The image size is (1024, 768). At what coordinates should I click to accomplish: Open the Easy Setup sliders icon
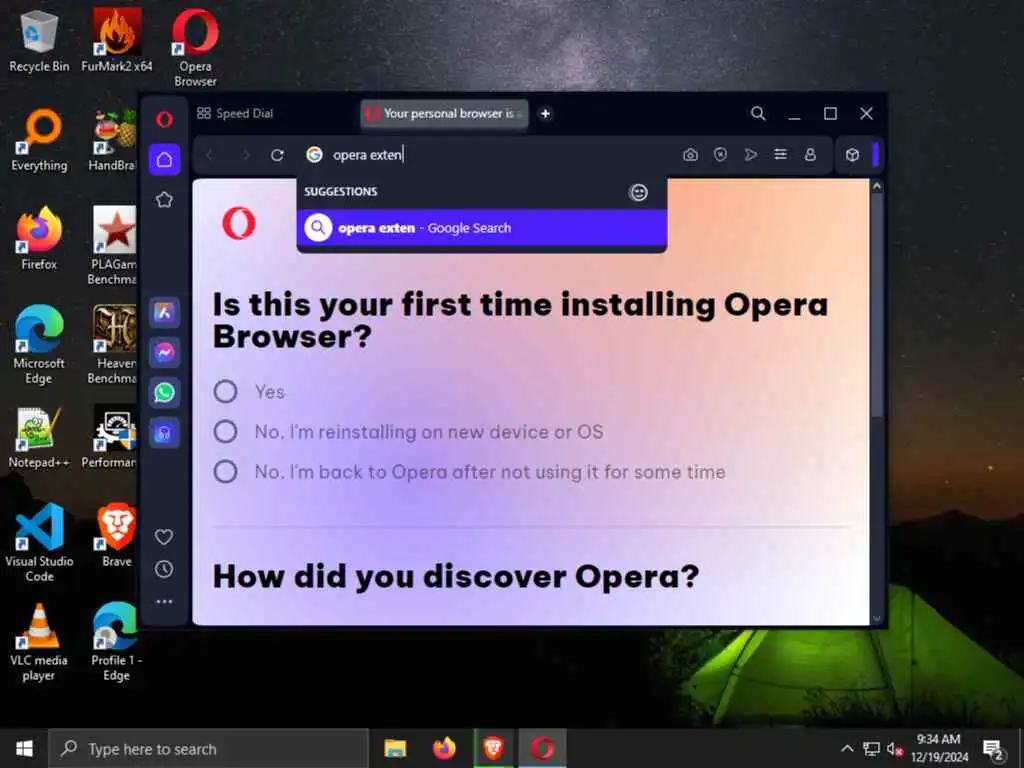tap(780, 155)
